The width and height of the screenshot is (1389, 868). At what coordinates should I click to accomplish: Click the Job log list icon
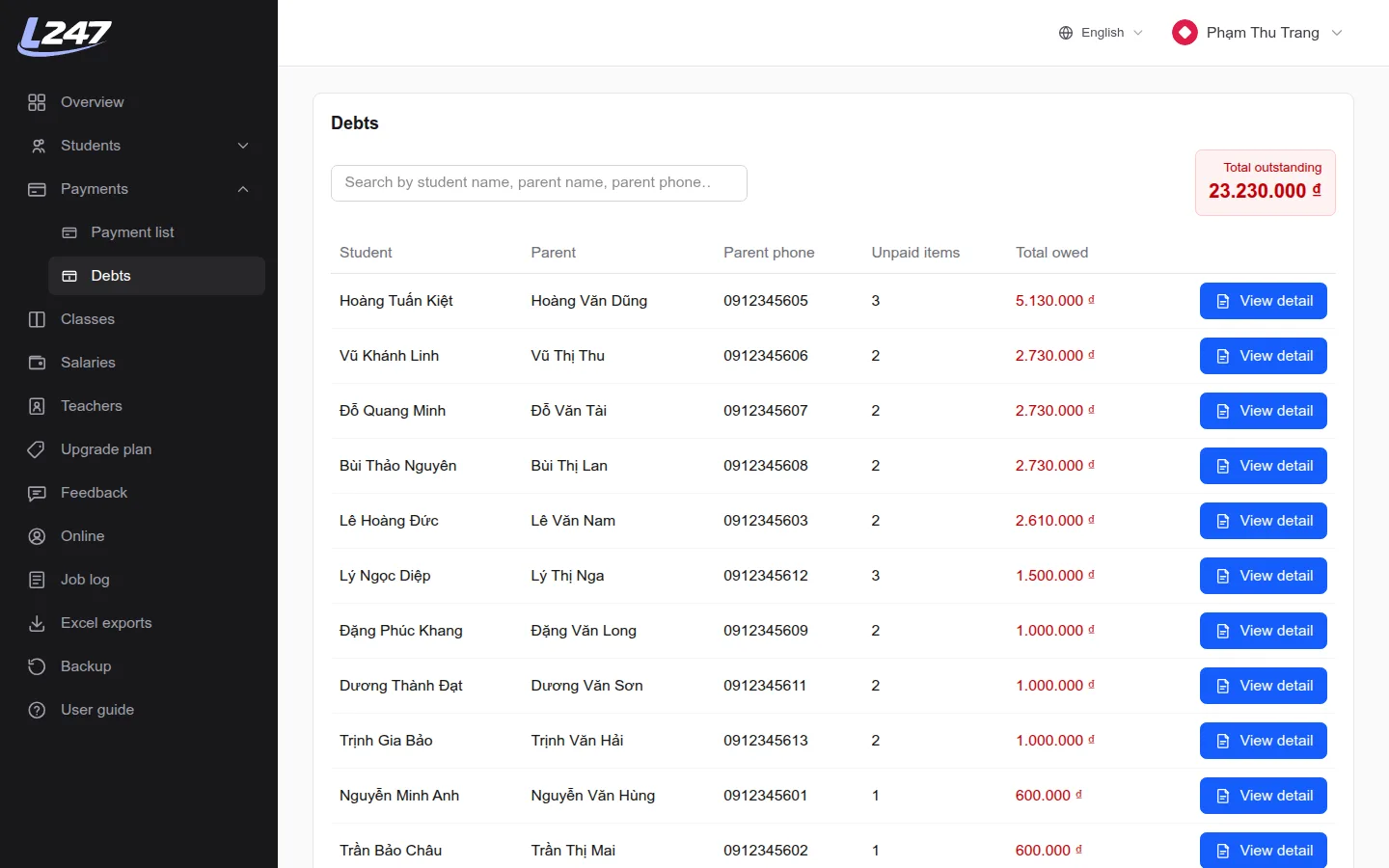[37, 580]
